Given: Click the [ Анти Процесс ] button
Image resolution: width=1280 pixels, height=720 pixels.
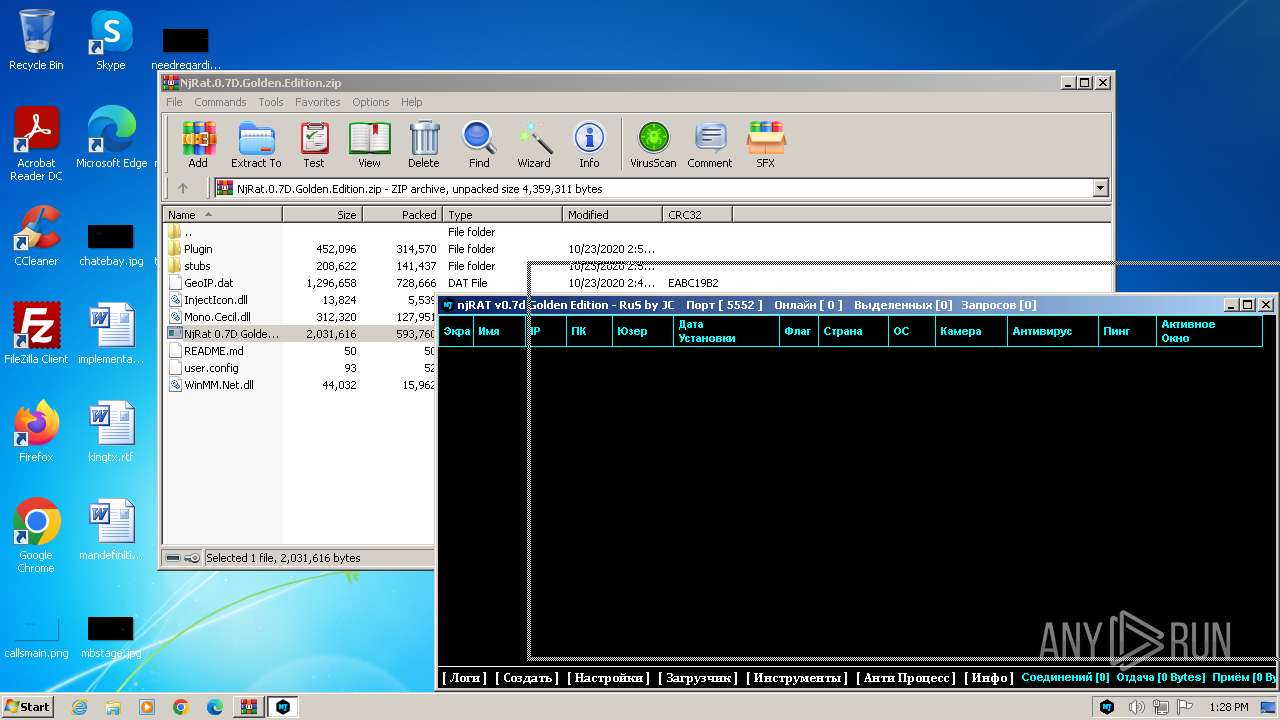Looking at the screenshot, I should click(906, 678).
